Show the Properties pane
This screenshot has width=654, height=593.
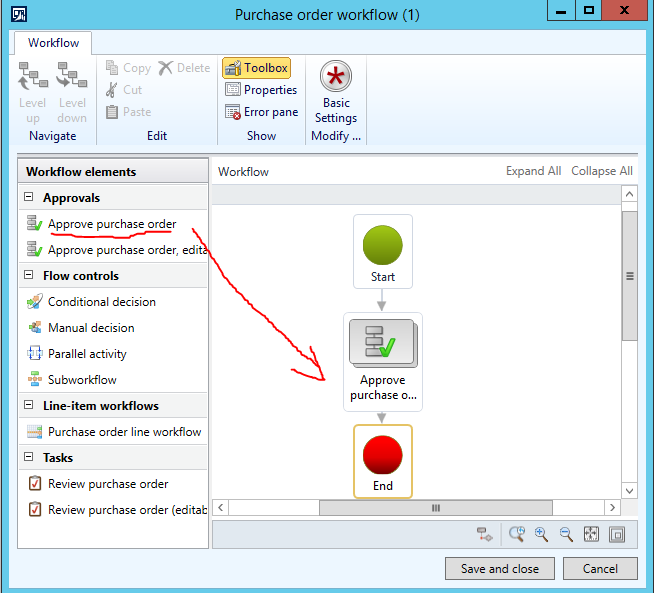261,90
